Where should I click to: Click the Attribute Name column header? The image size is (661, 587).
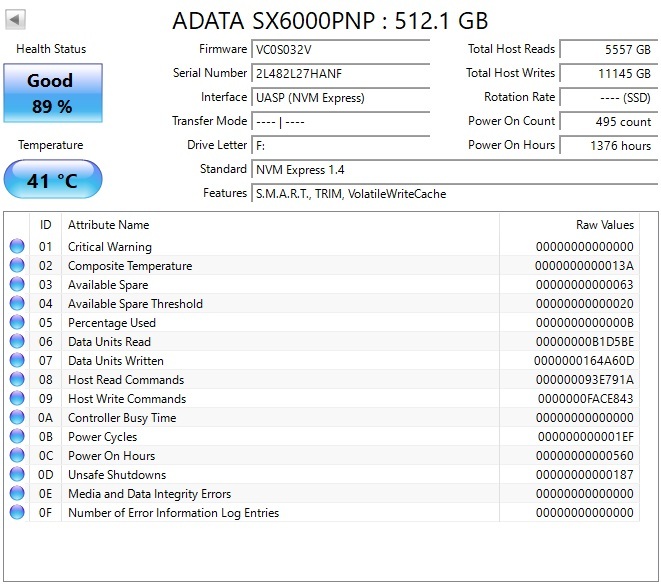108,225
